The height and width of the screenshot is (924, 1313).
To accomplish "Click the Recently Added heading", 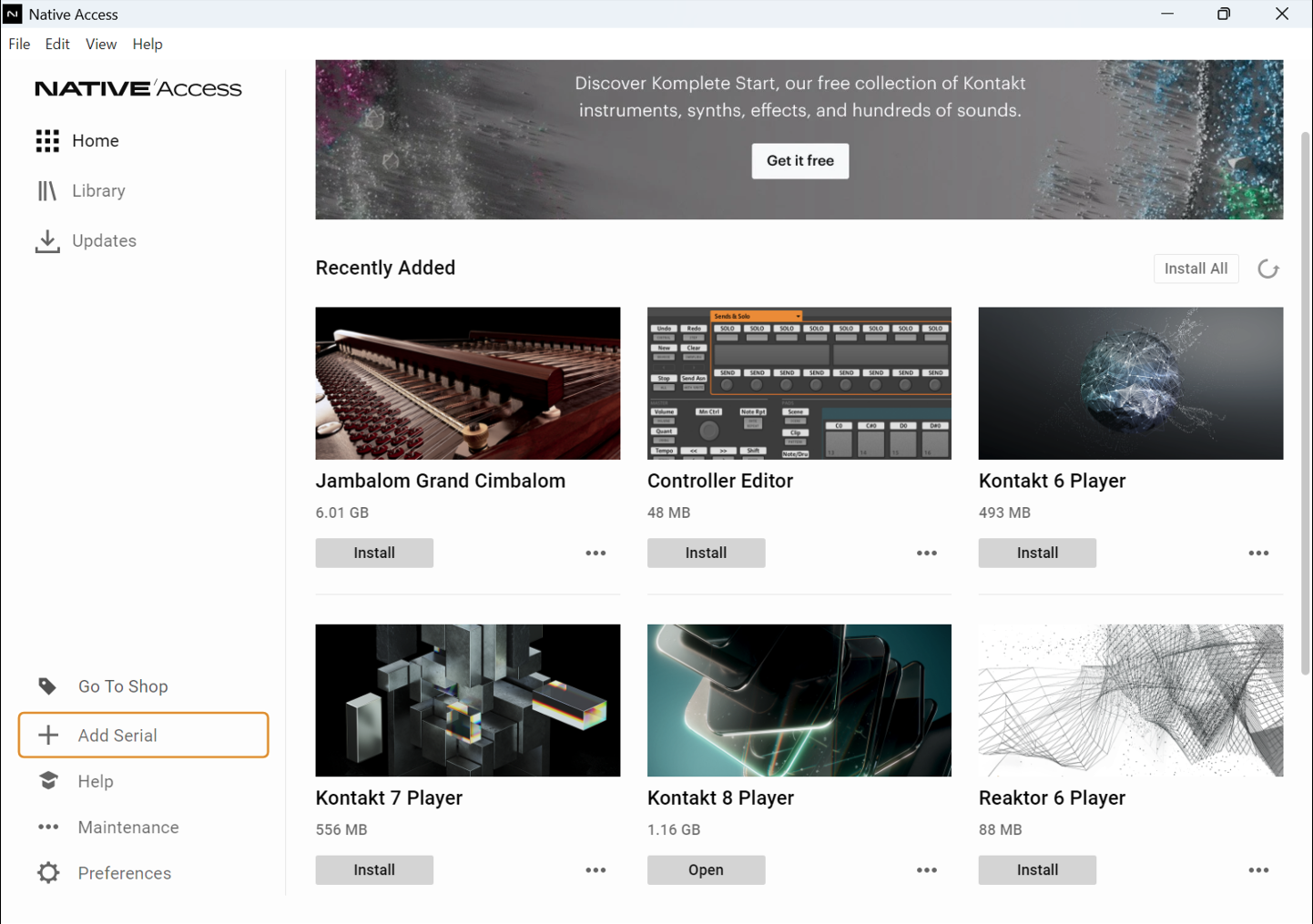I will coord(385,268).
